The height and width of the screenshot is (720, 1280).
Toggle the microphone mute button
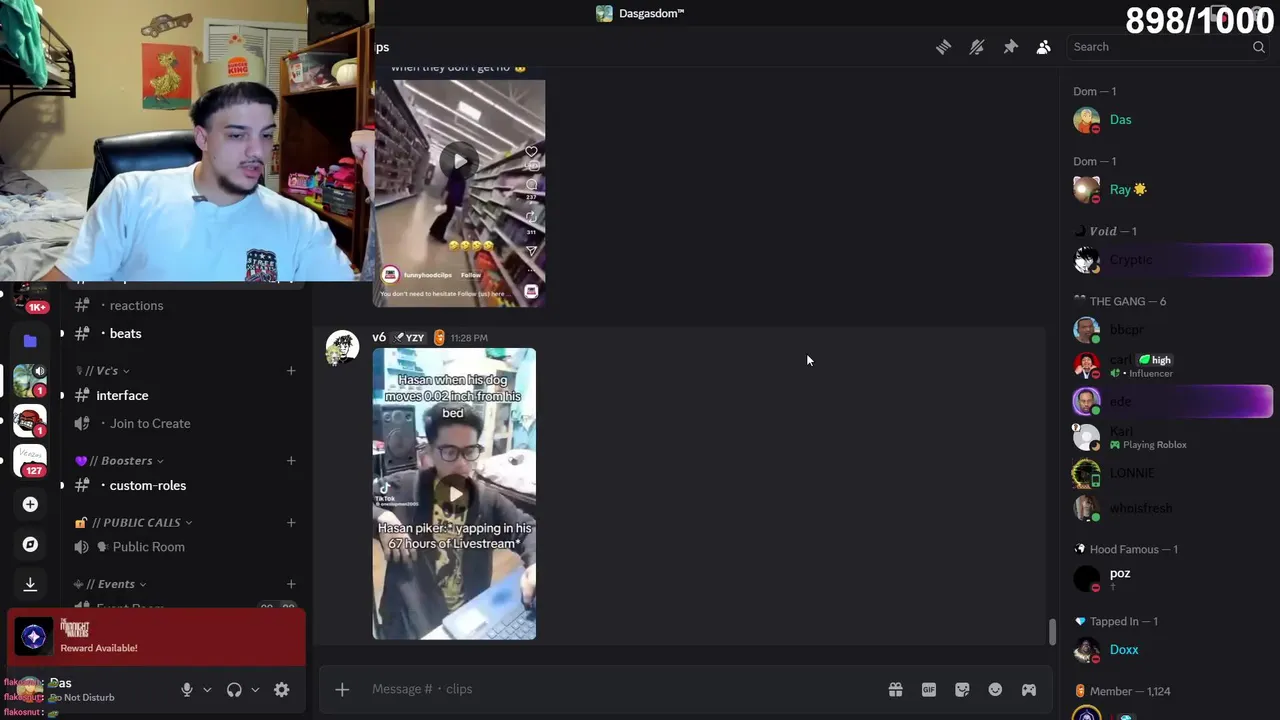pos(186,690)
